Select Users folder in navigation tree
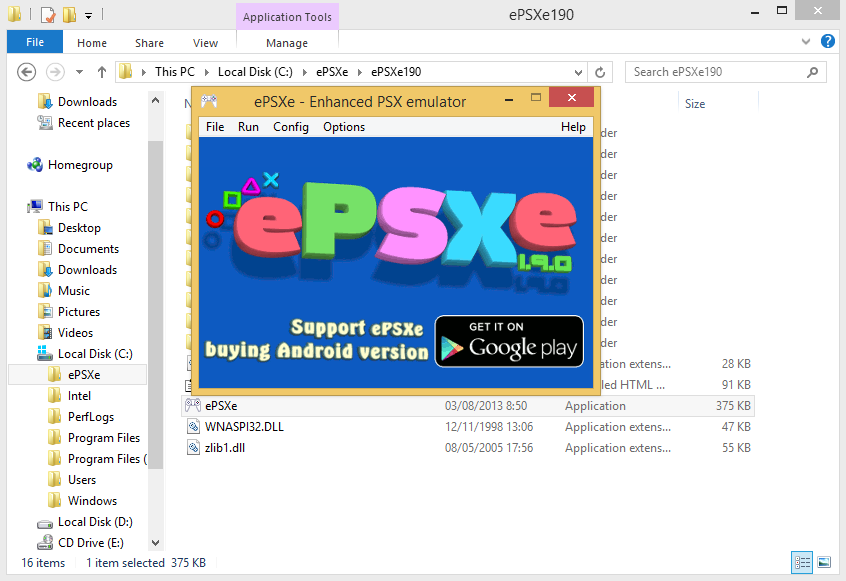 click(x=81, y=480)
